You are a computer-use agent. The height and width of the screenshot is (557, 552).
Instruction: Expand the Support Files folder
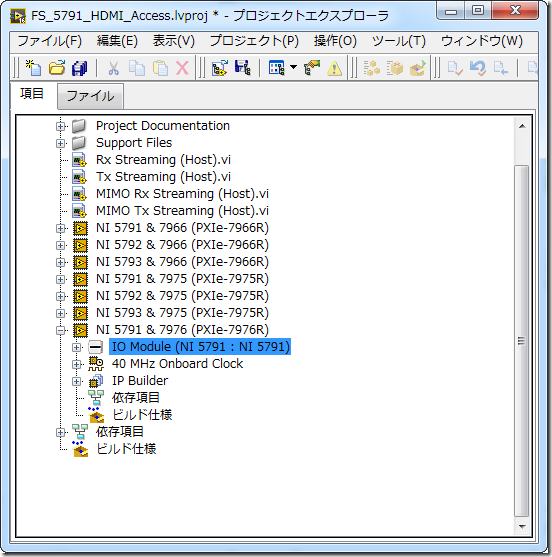(60, 143)
